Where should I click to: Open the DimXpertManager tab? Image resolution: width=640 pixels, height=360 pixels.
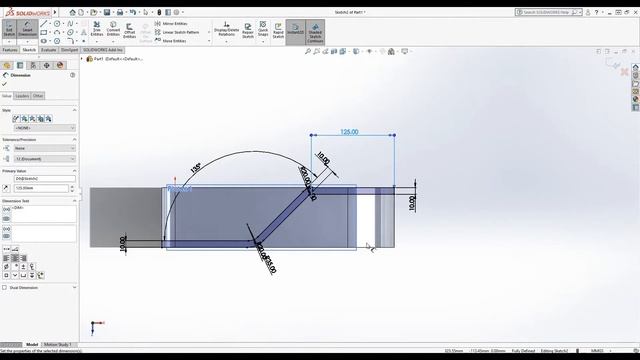click(47, 65)
